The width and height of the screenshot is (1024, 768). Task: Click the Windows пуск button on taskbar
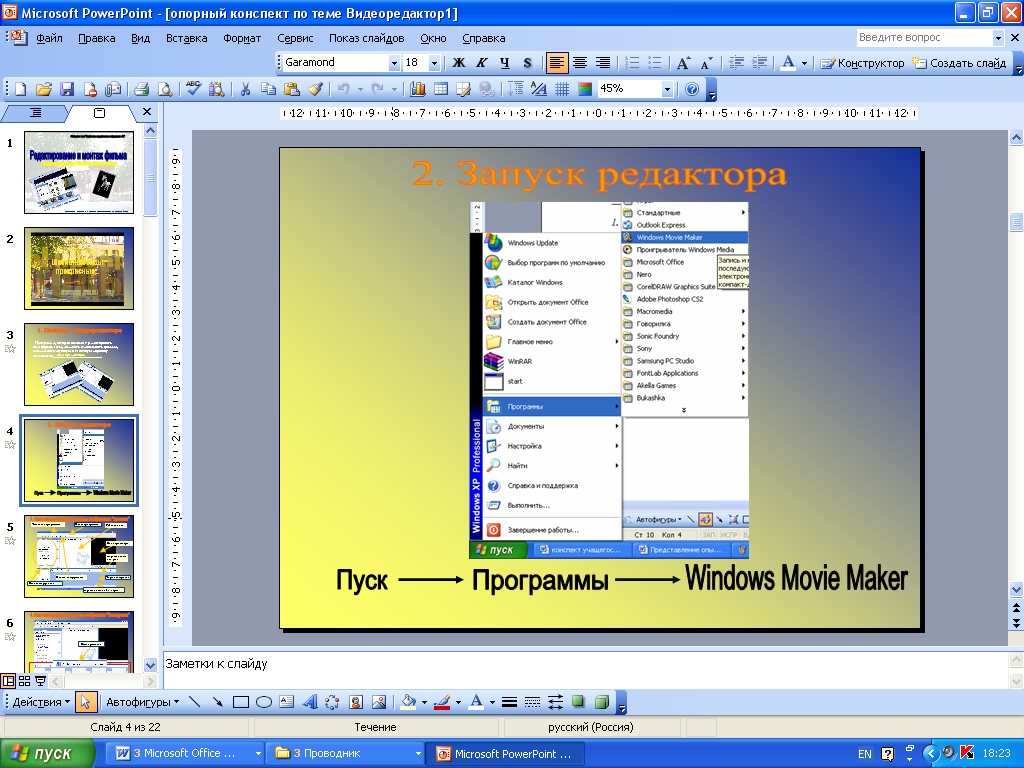coord(47,754)
